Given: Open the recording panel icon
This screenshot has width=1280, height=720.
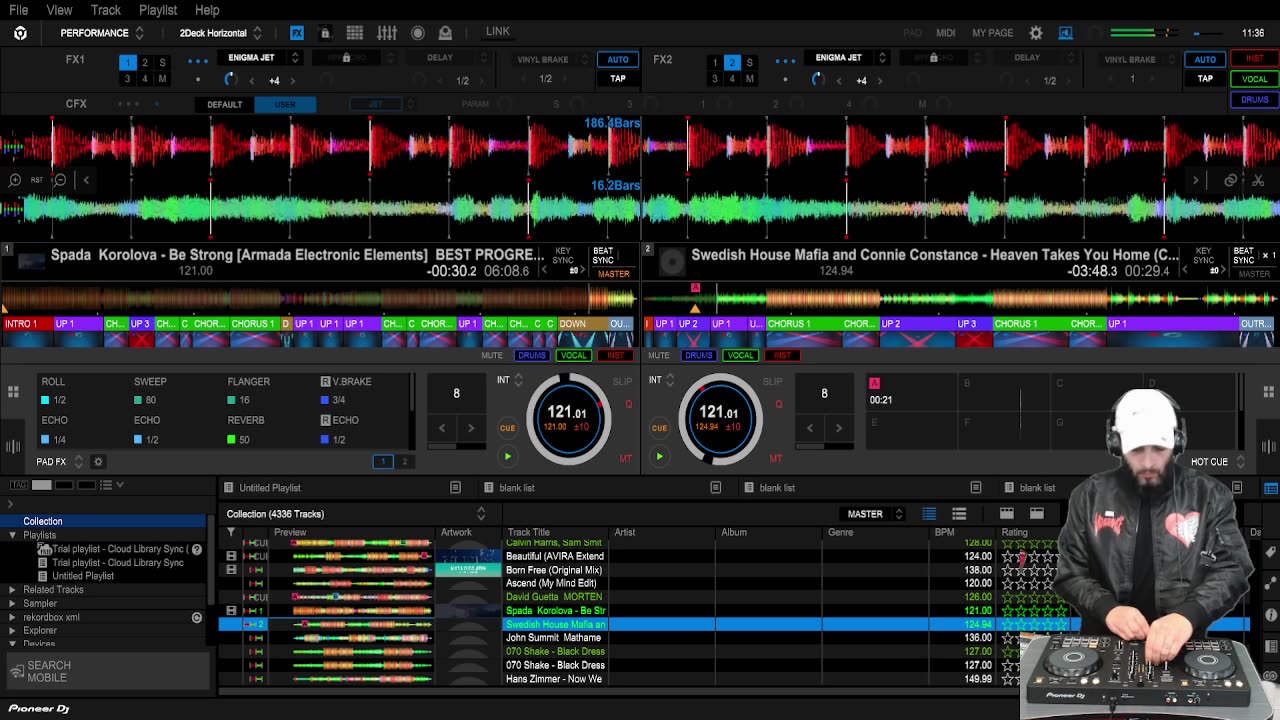Looking at the screenshot, I should tap(418, 33).
